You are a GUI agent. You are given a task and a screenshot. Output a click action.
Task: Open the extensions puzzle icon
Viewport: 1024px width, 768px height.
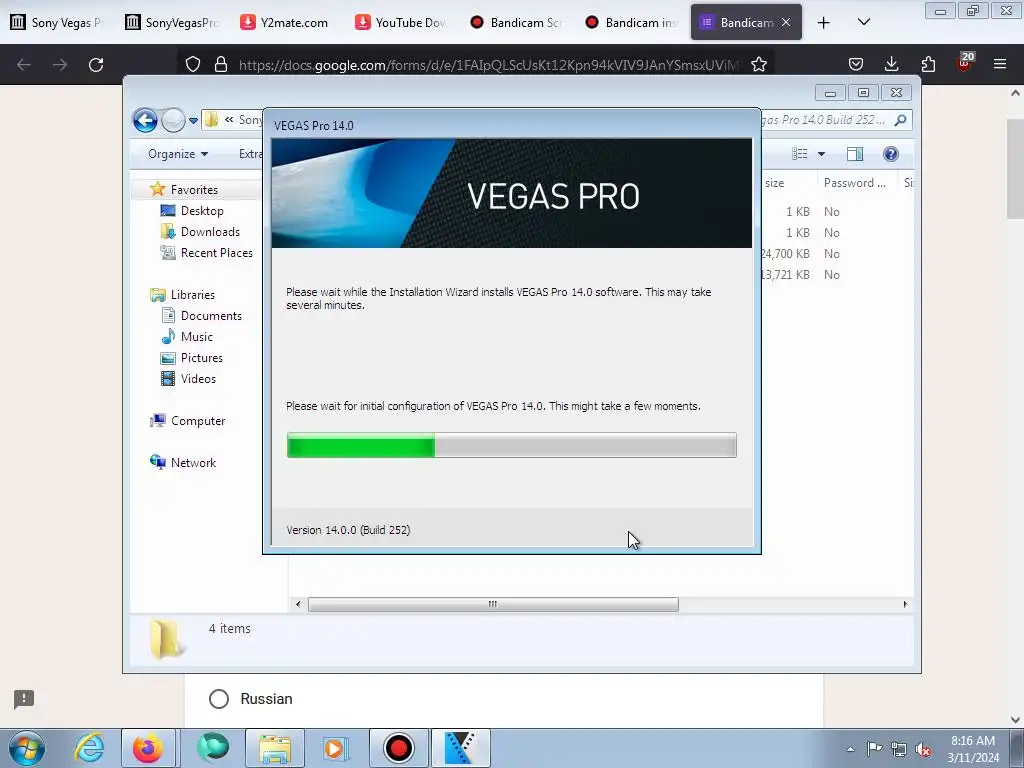pyautogui.click(x=928, y=65)
